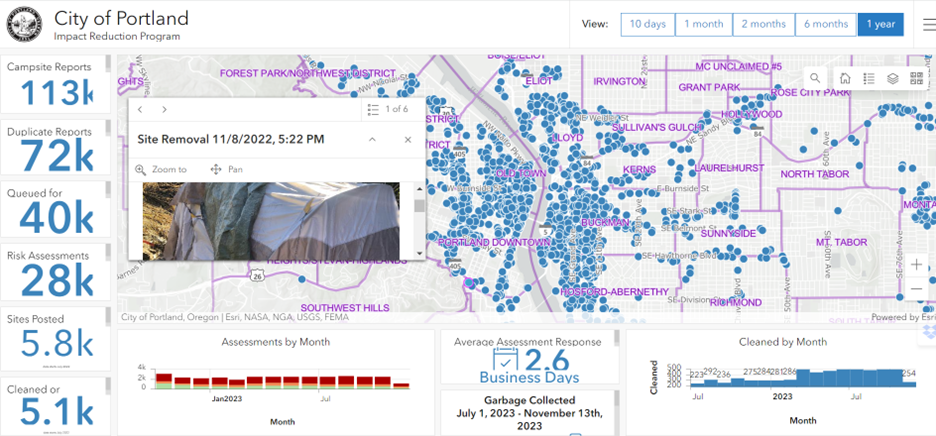Click the Site Removal popup title
Image resolution: width=936 pixels, height=436 pixels.
(231, 140)
